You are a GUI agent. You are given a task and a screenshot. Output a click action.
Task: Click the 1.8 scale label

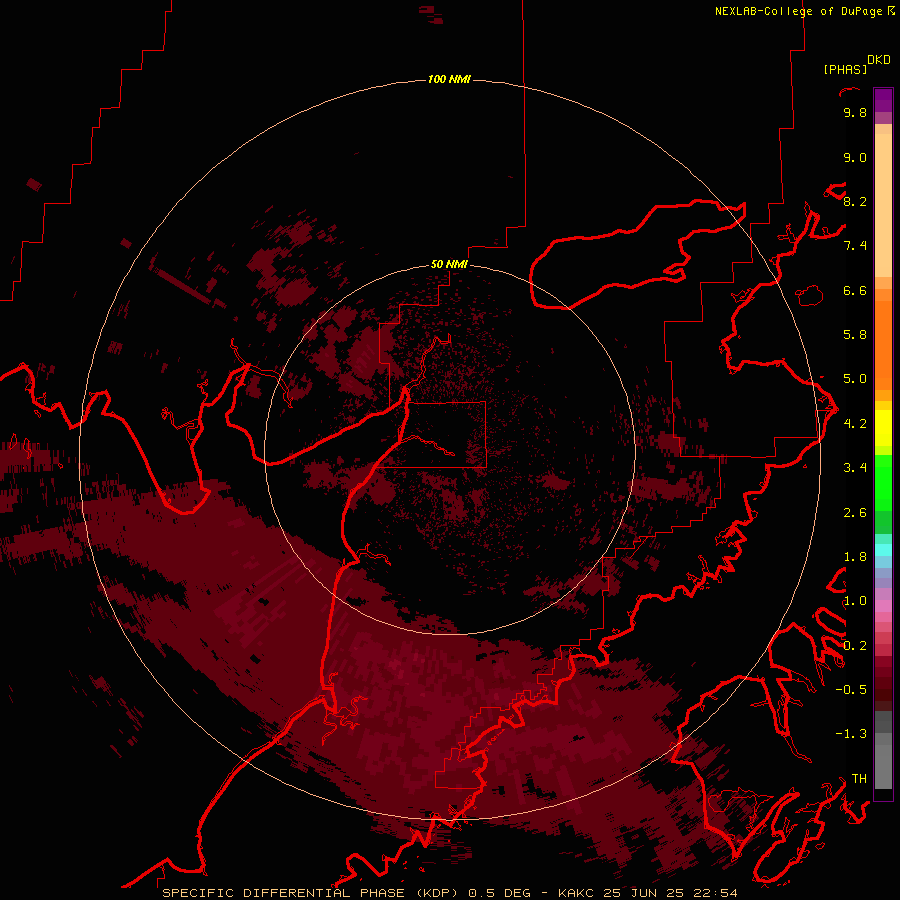(x=855, y=557)
